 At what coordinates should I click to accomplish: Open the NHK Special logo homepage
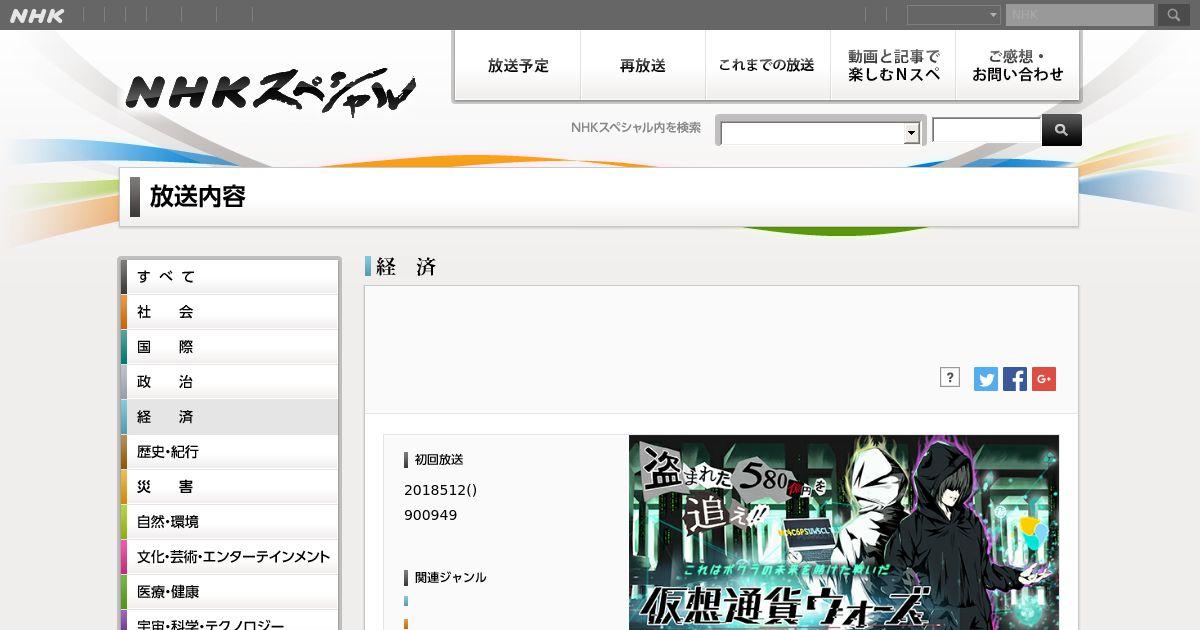tap(270, 93)
